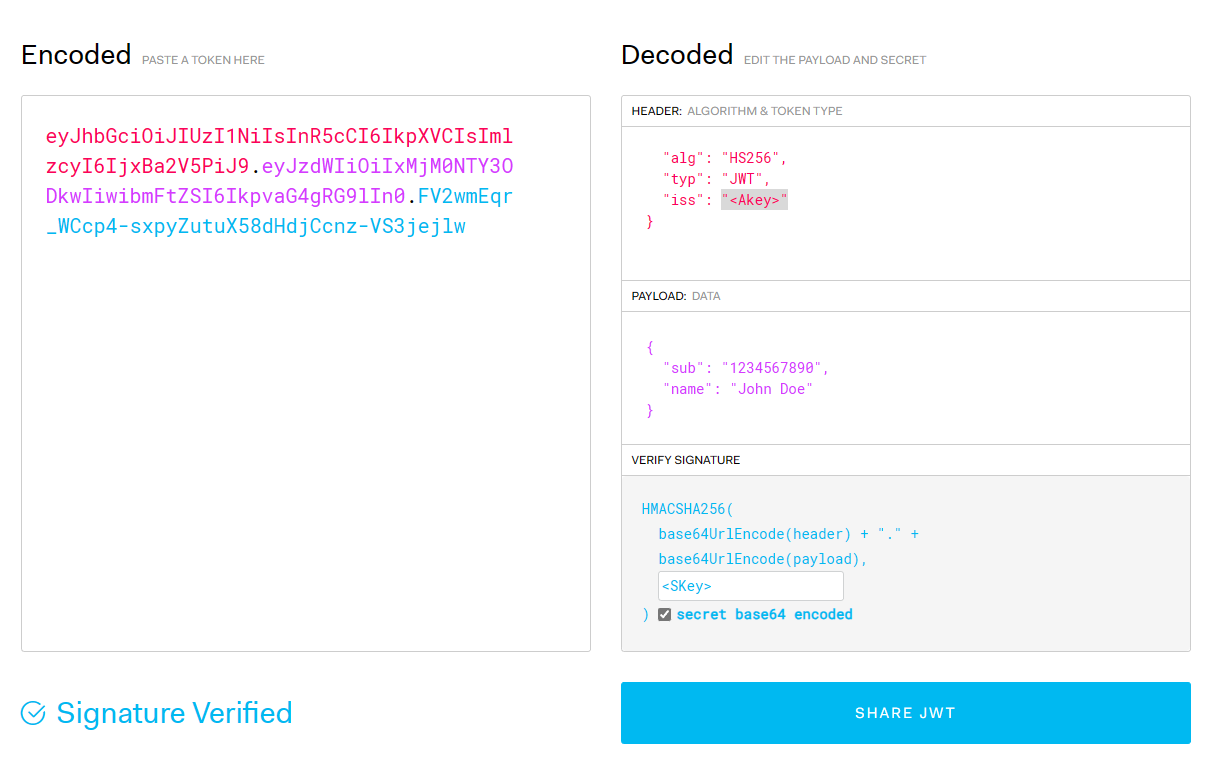The width and height of the screenshot is (1208, 758).
Task: Click the red header segment of token
Action: (x=278, y=137)
